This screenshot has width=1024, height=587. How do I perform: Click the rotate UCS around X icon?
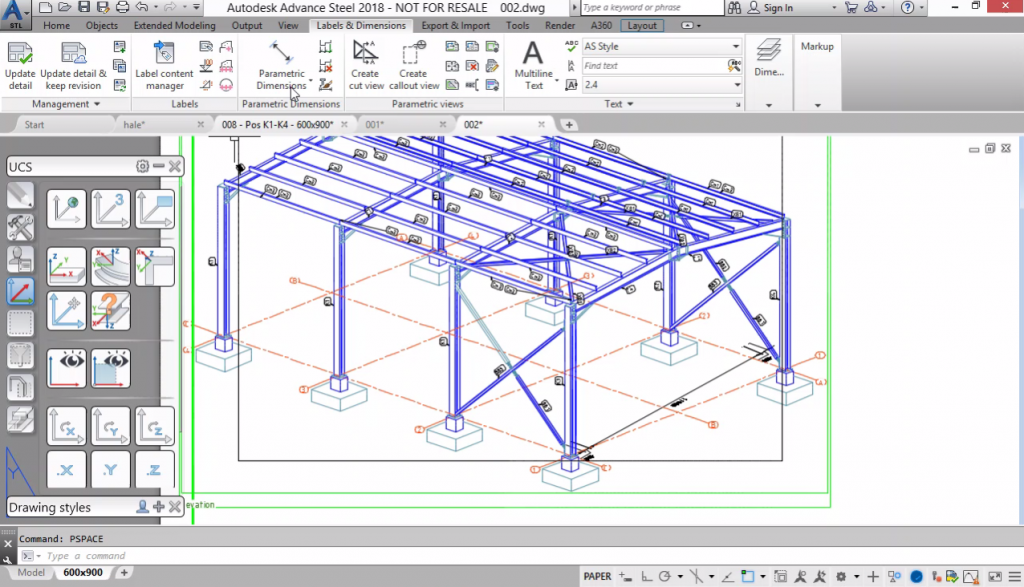pyautogui.click(x=67, y=426)
